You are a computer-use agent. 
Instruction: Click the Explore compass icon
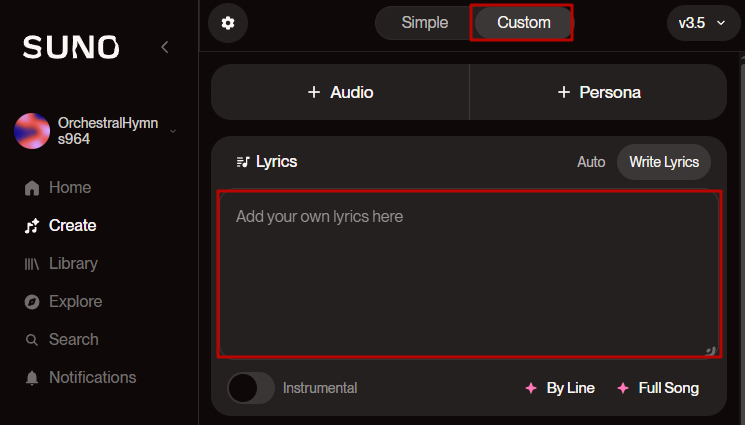(x=32, y=302)
